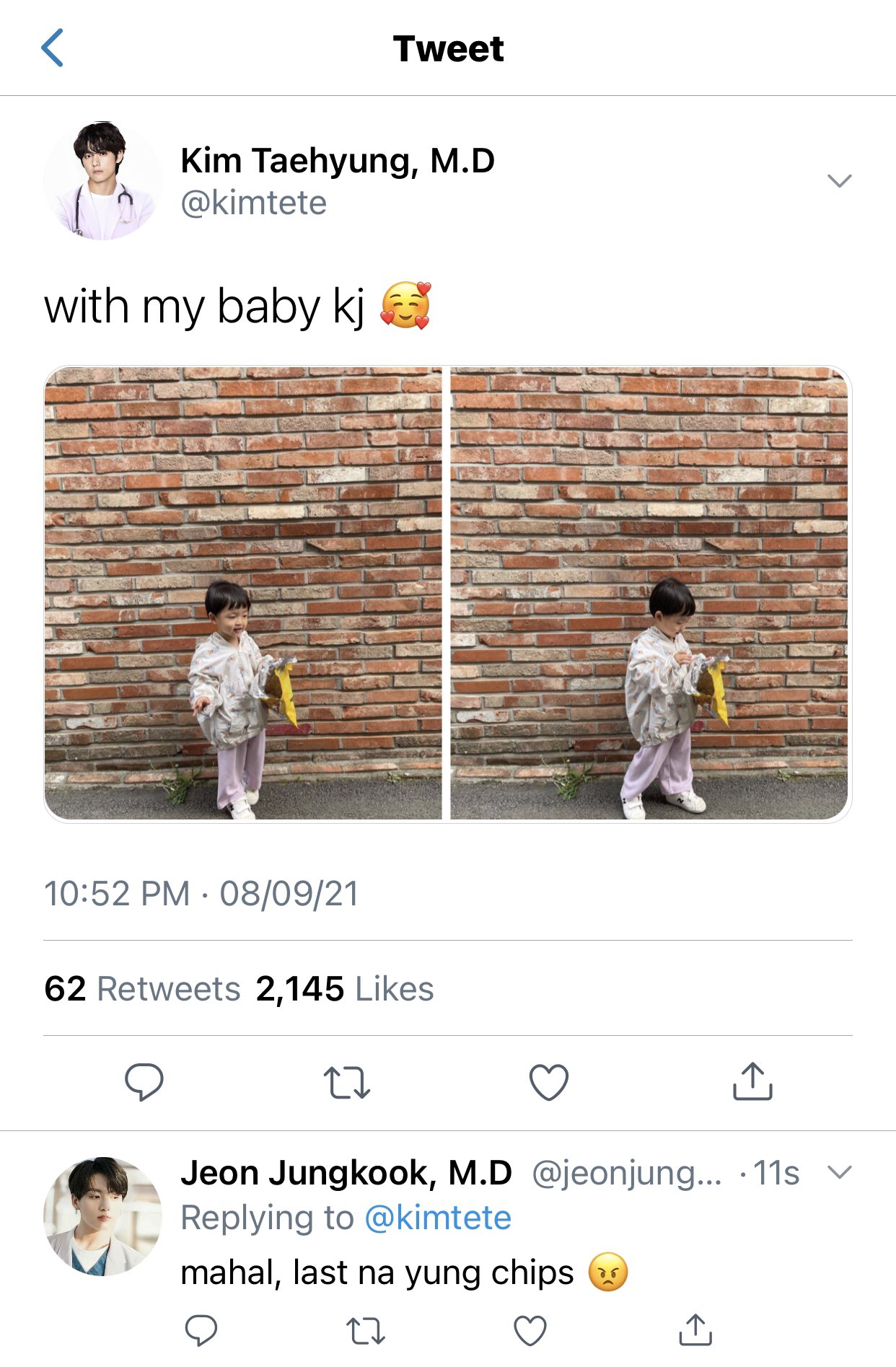The height and width of the screenshot is (1367, 896).
Task: Open the left brick wall photo
Action: (x=243, y=594)
